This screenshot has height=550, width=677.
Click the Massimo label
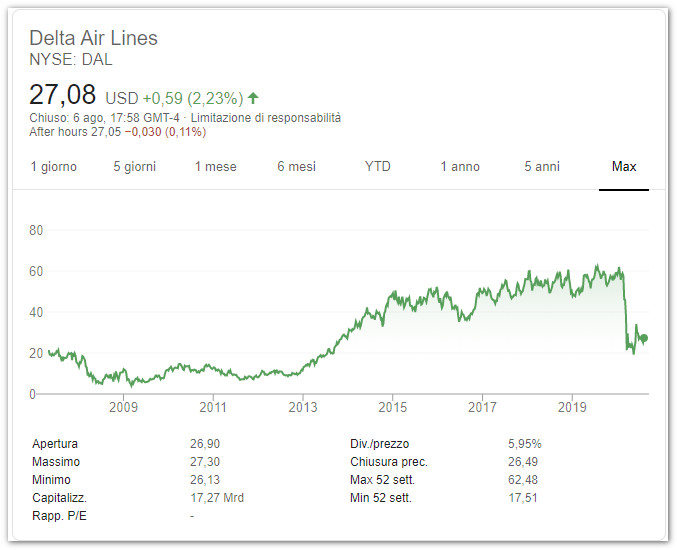click(56, 462)
